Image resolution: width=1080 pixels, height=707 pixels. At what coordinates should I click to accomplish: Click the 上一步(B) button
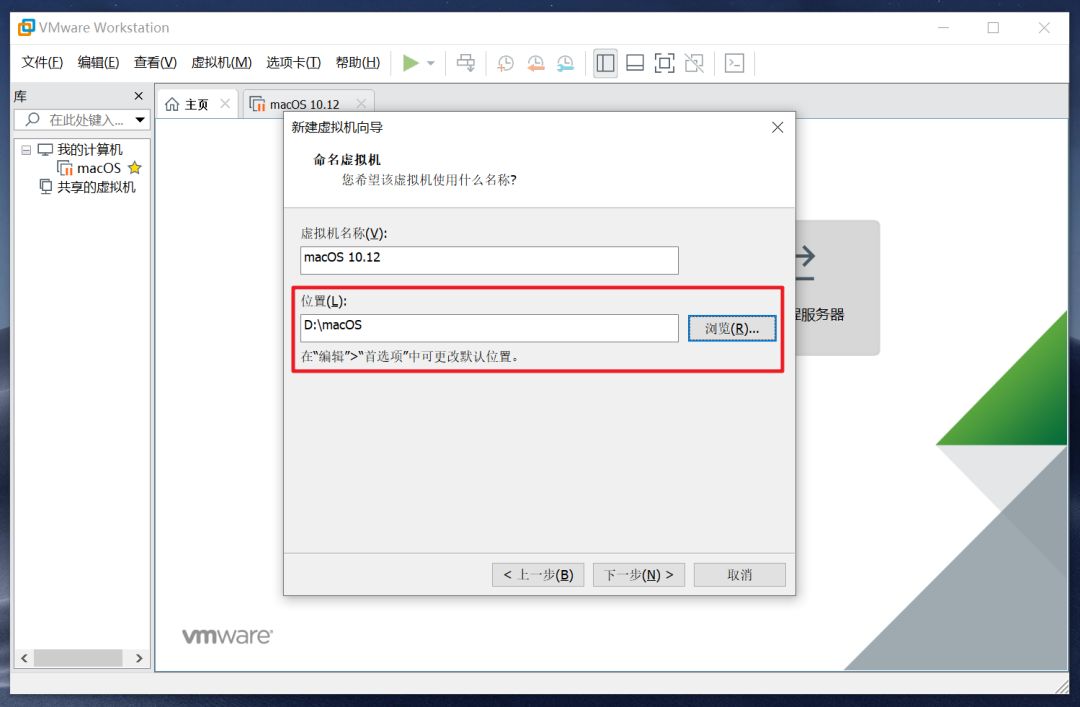[538, 575]
